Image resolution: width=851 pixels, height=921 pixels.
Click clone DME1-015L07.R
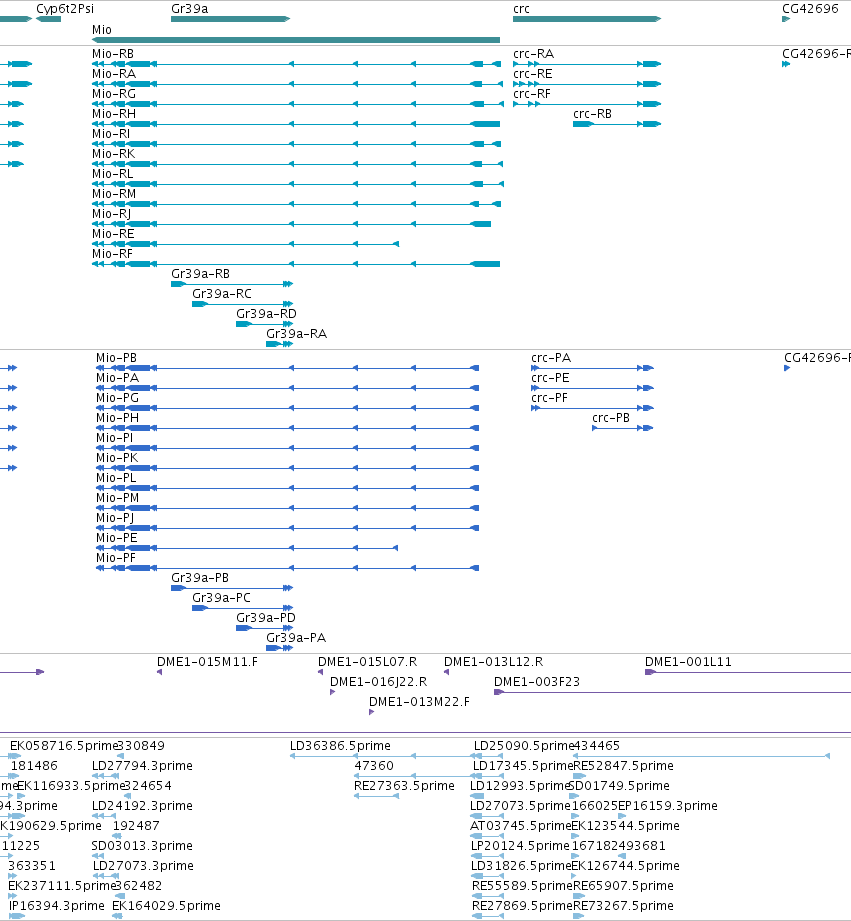[368, 661]
